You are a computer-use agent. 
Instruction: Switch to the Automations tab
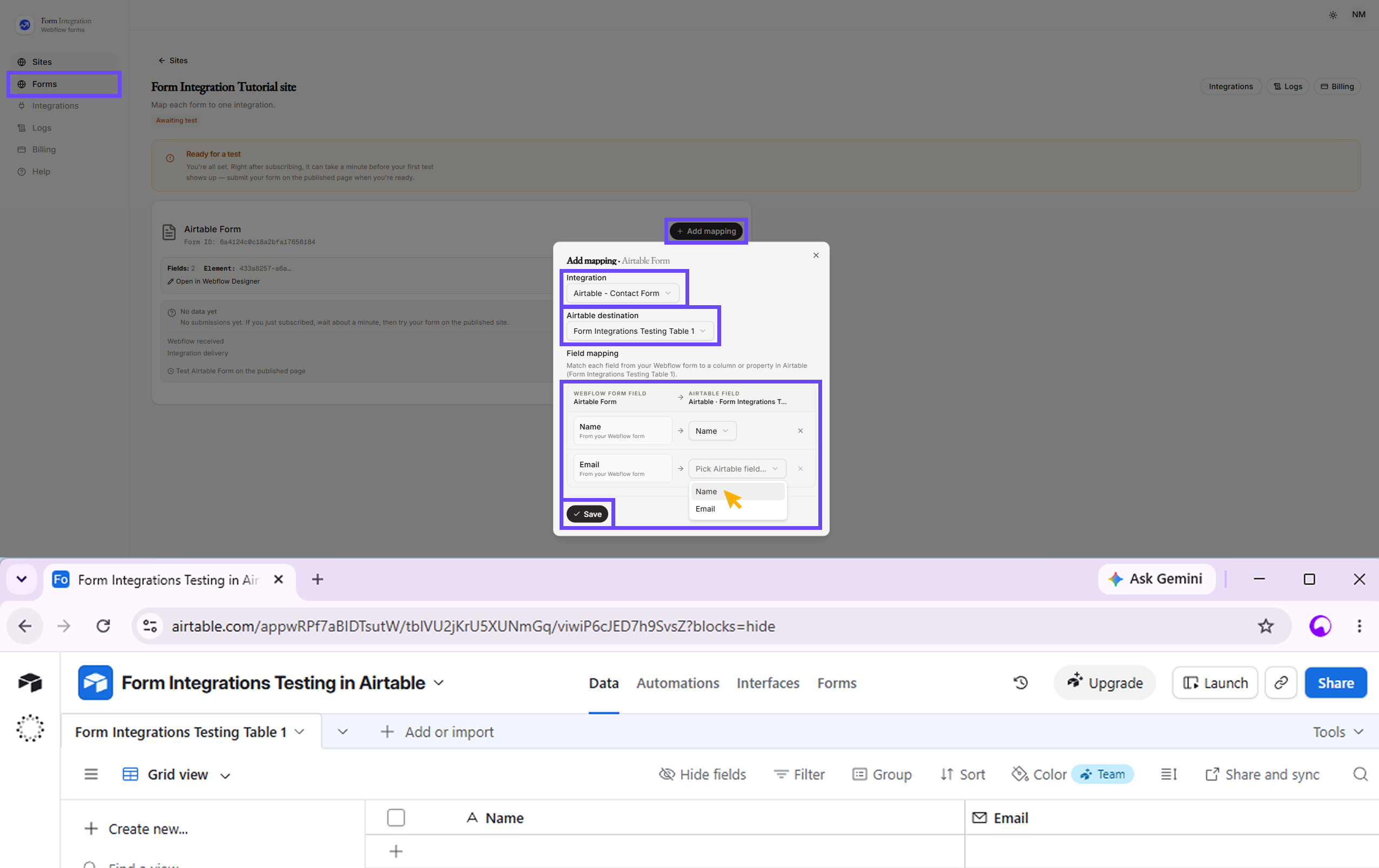click(x=677, y=683)
